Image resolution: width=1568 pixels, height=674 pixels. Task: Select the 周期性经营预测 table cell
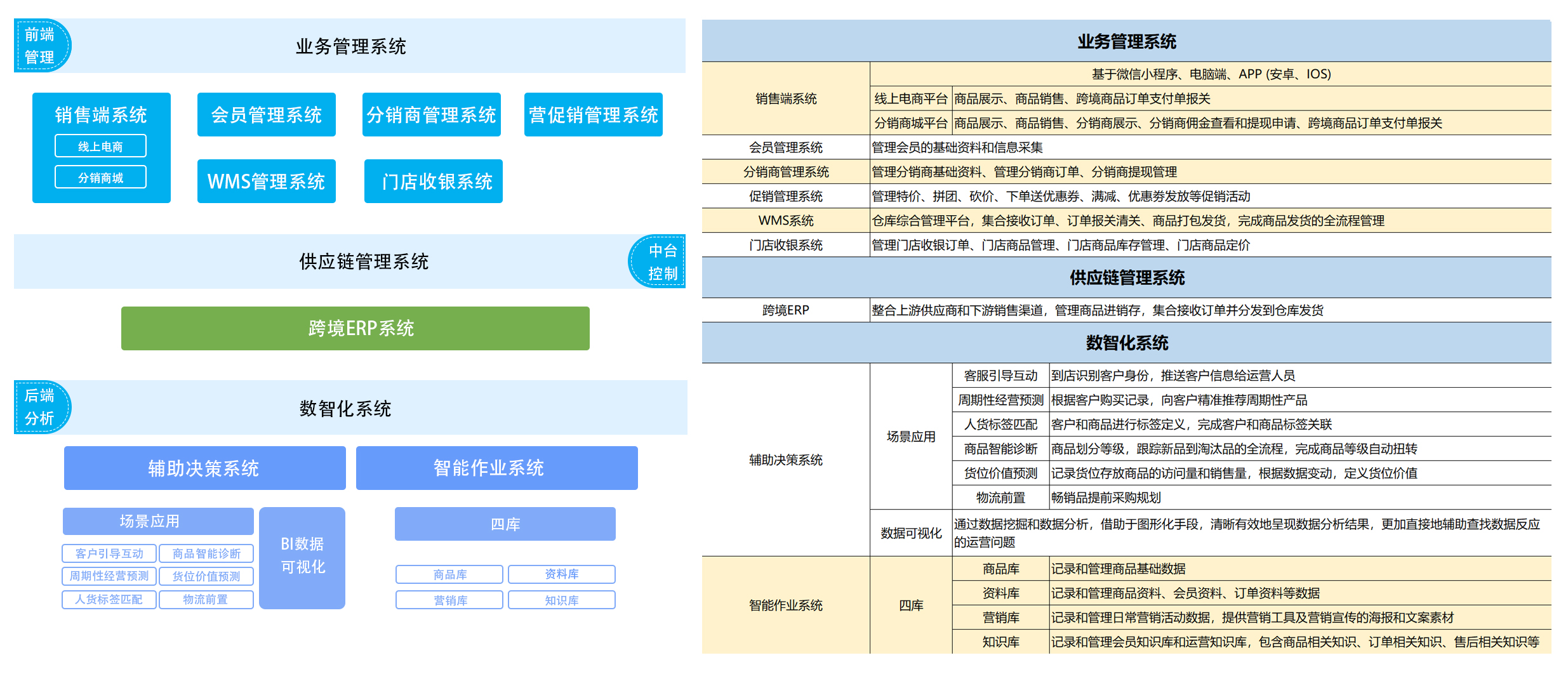tap(1000, 400)
